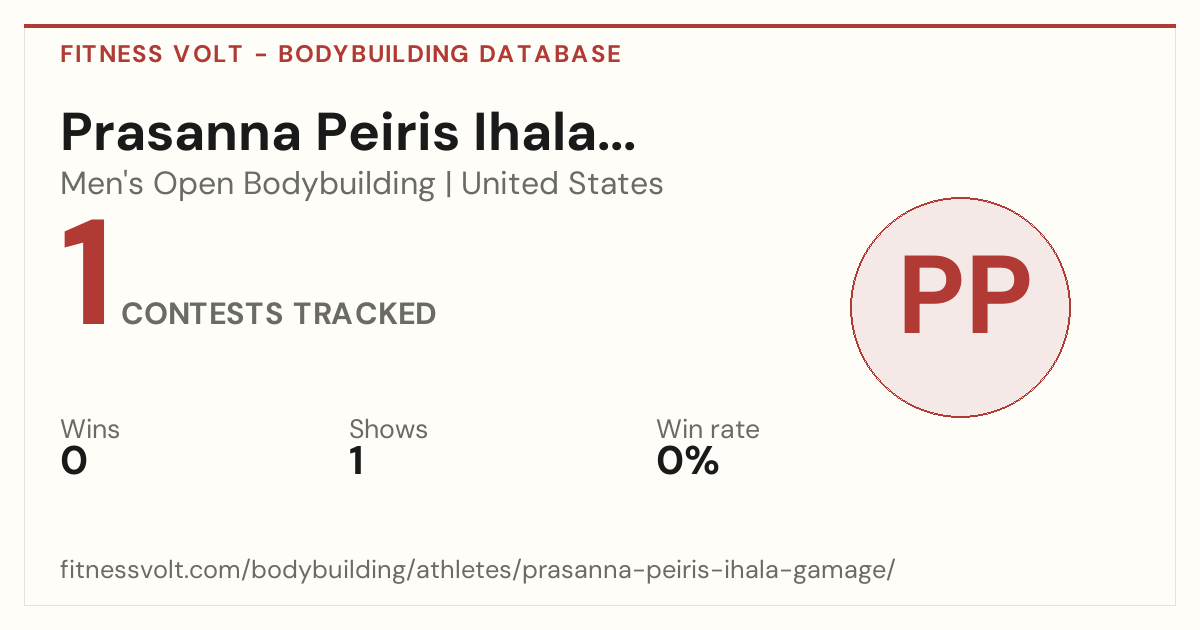Open the fitnessvolt.com athlete URL link

pos(478,570)
